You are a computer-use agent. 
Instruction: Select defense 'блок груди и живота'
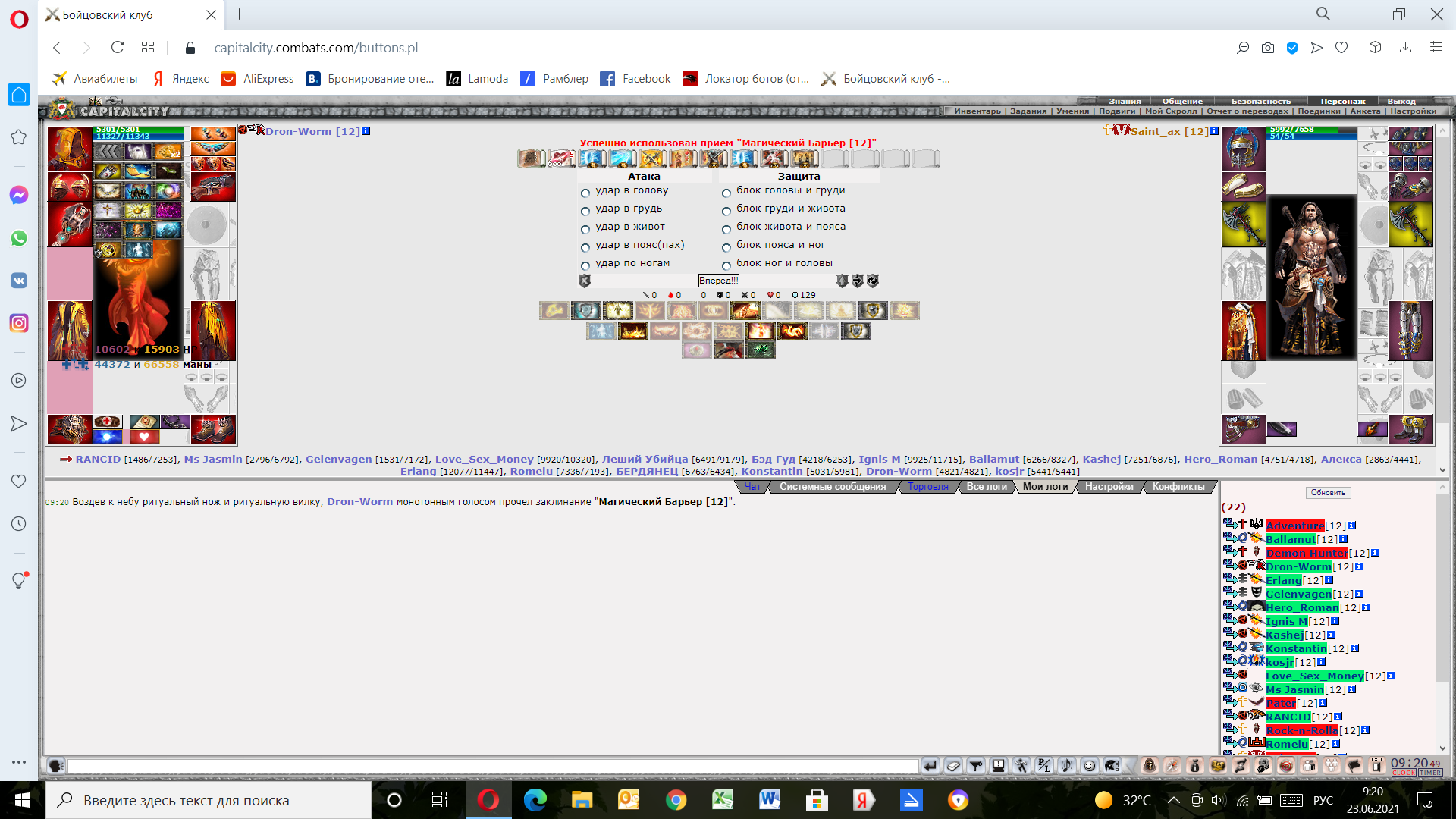(726, 211)
